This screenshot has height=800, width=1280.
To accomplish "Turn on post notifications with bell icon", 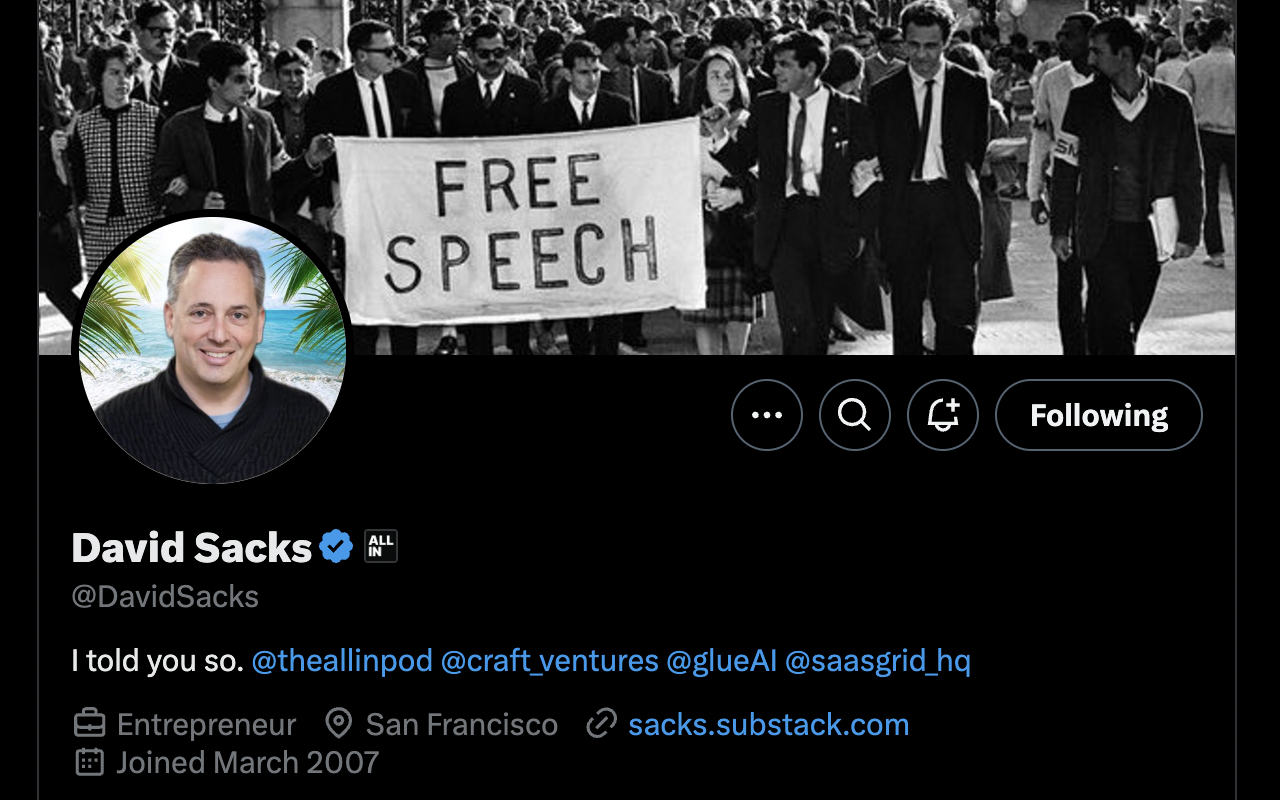I will 943,415.
